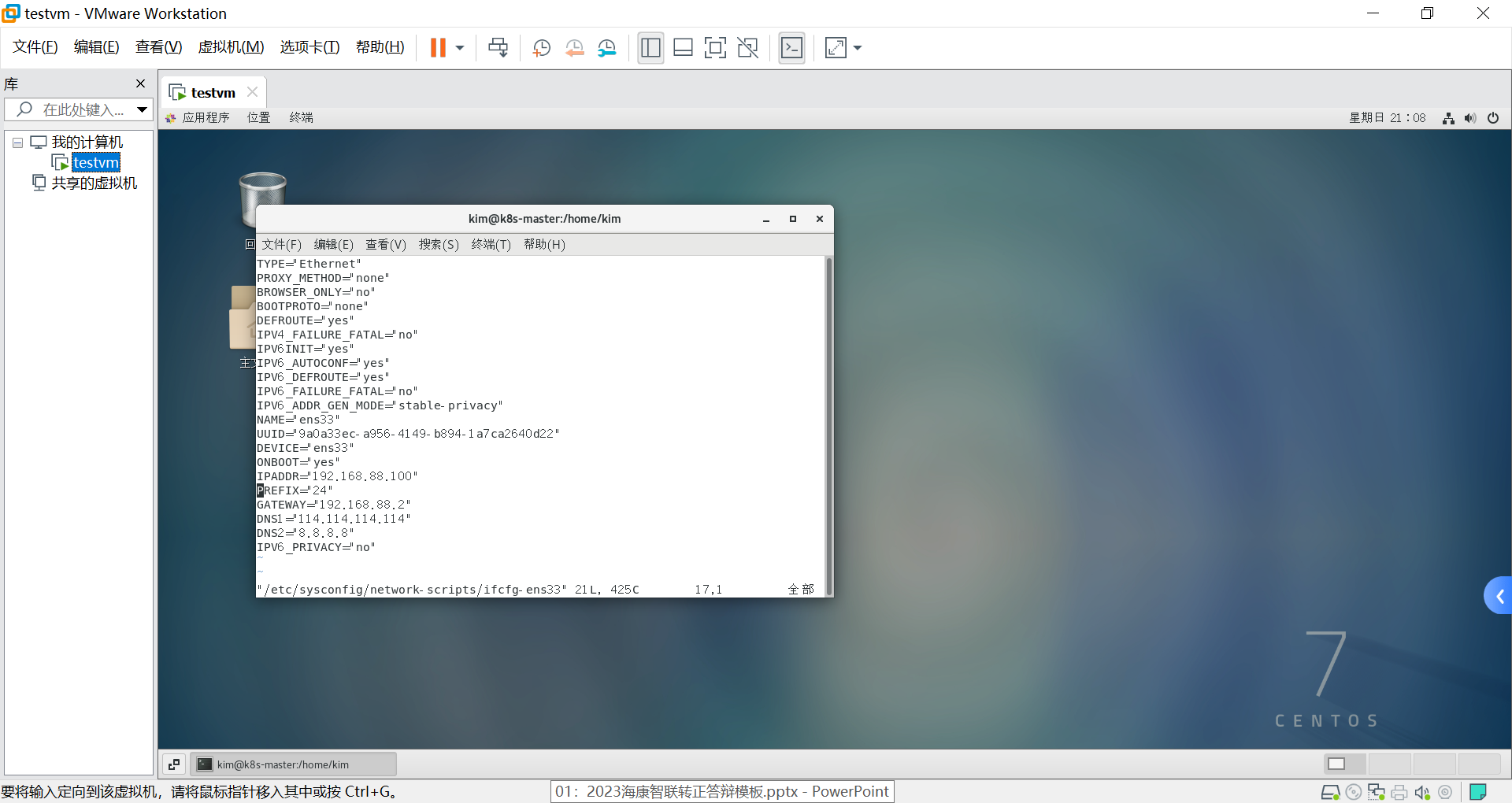Click the GATEWAY="192.168.88.2" line

coord(334,505)
